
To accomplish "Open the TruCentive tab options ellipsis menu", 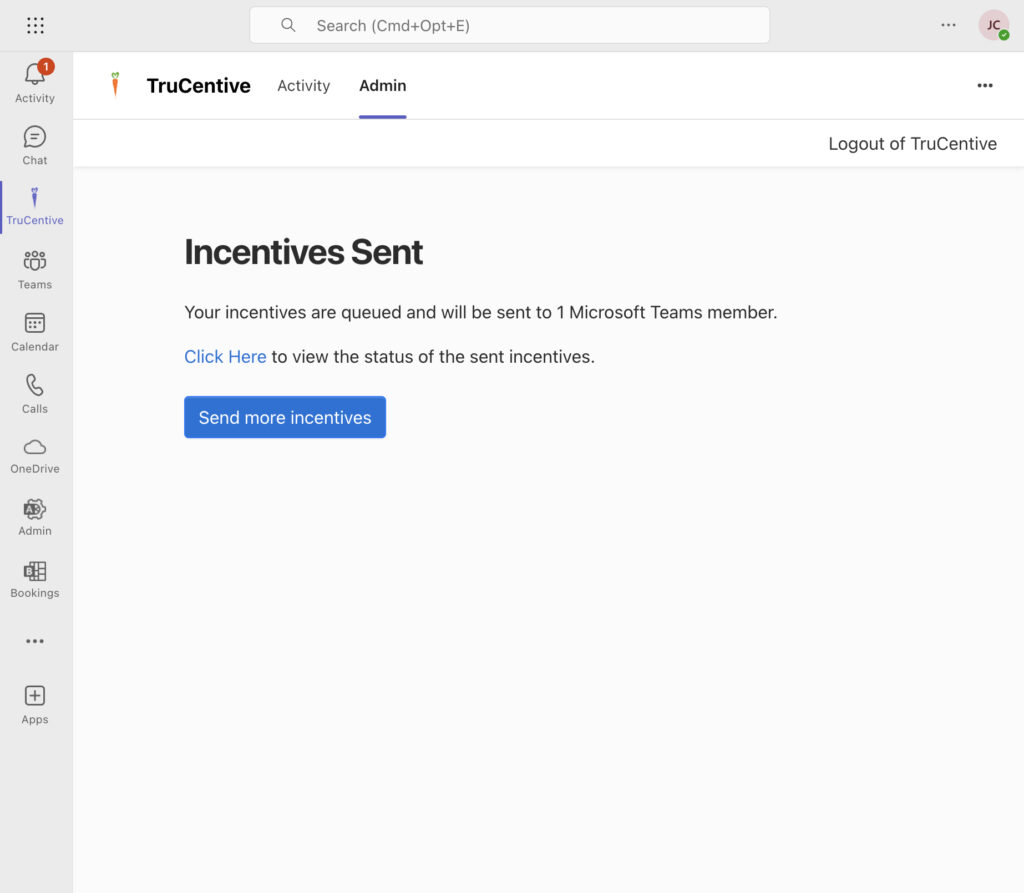I will 985,86.
